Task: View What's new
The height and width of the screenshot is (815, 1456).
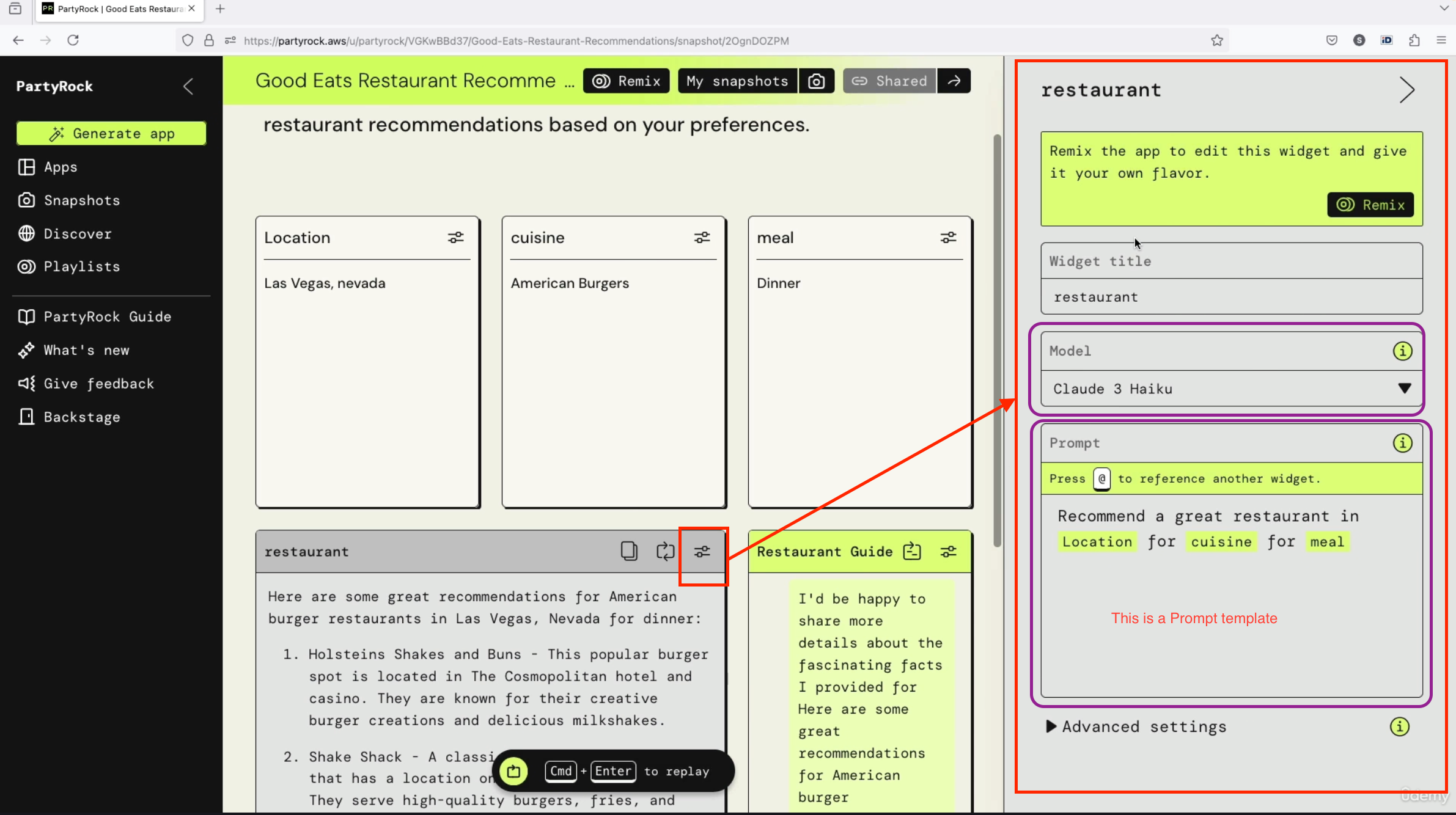Action: (x=73, y=350)
